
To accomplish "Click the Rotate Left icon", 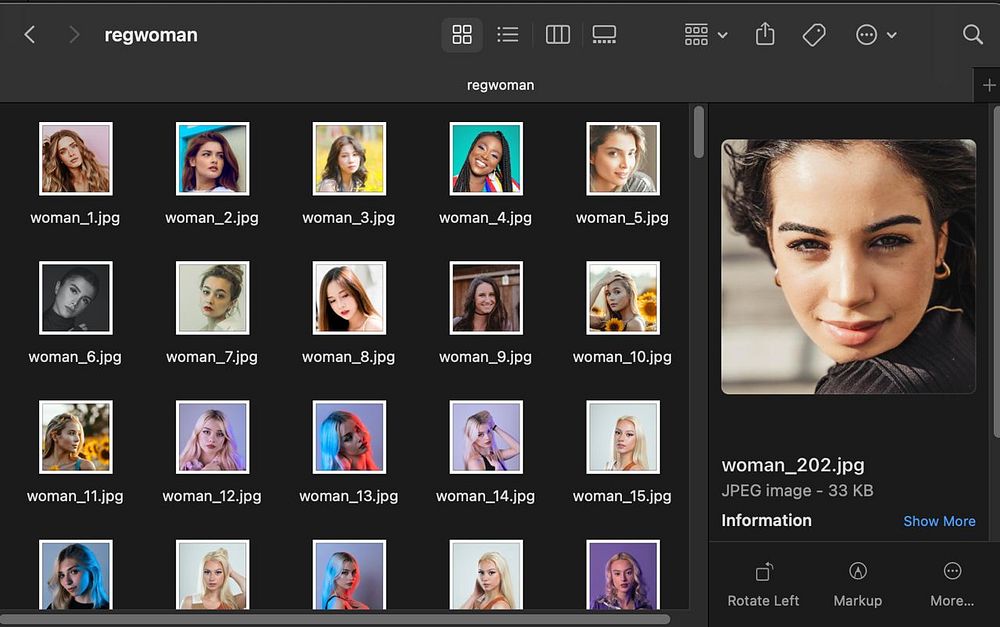I will coord(763,572).
